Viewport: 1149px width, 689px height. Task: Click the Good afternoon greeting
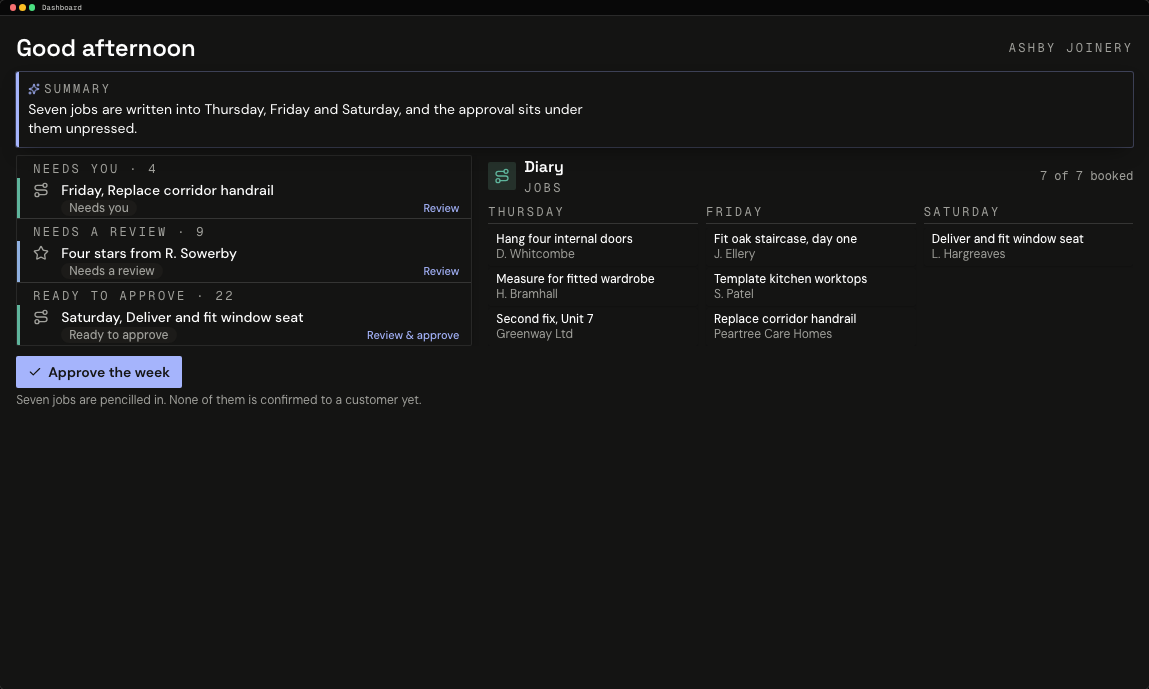coord(106,48)
